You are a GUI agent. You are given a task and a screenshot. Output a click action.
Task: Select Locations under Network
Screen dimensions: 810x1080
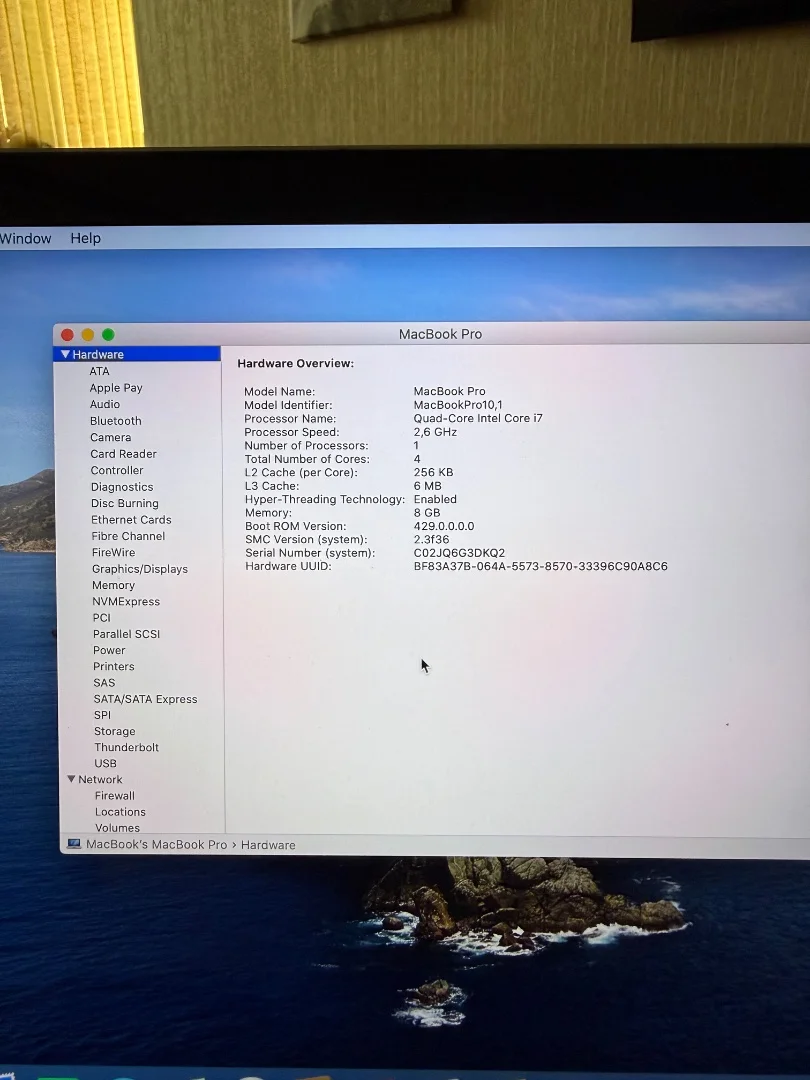tap(120, 812)
